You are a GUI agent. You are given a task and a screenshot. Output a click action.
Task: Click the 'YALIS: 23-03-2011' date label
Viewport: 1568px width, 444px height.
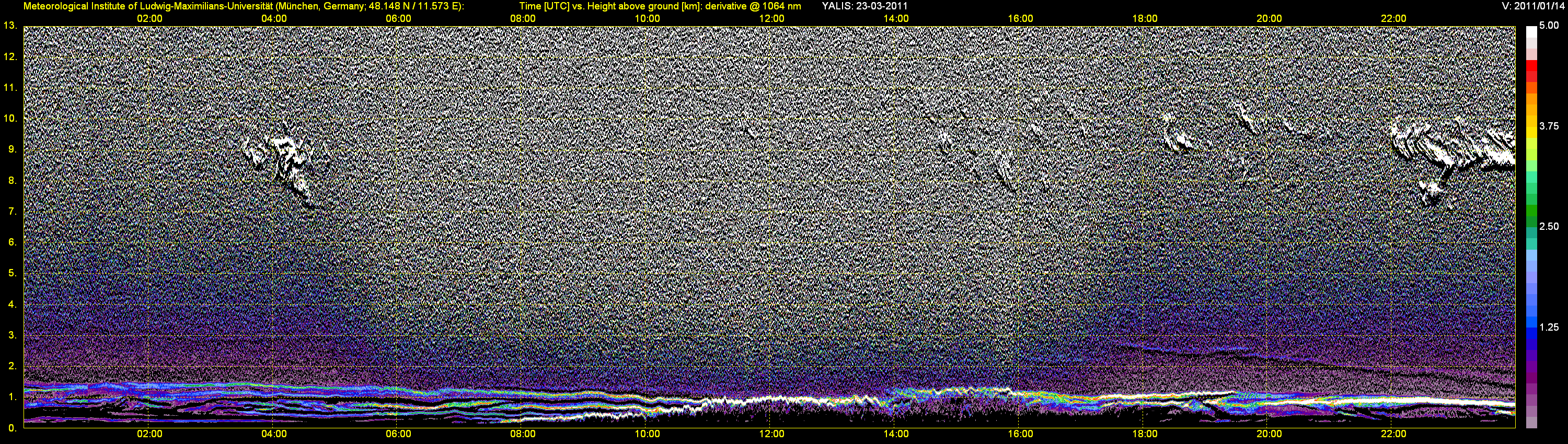point(864,6)
